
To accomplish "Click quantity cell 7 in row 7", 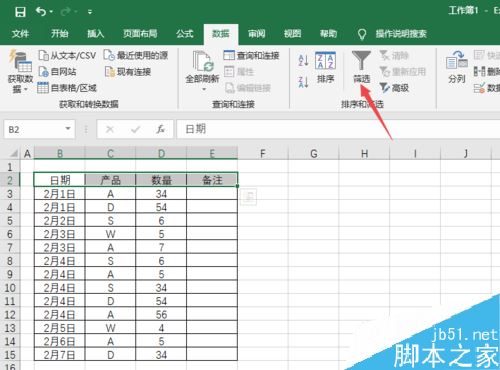I will (161, 247).
